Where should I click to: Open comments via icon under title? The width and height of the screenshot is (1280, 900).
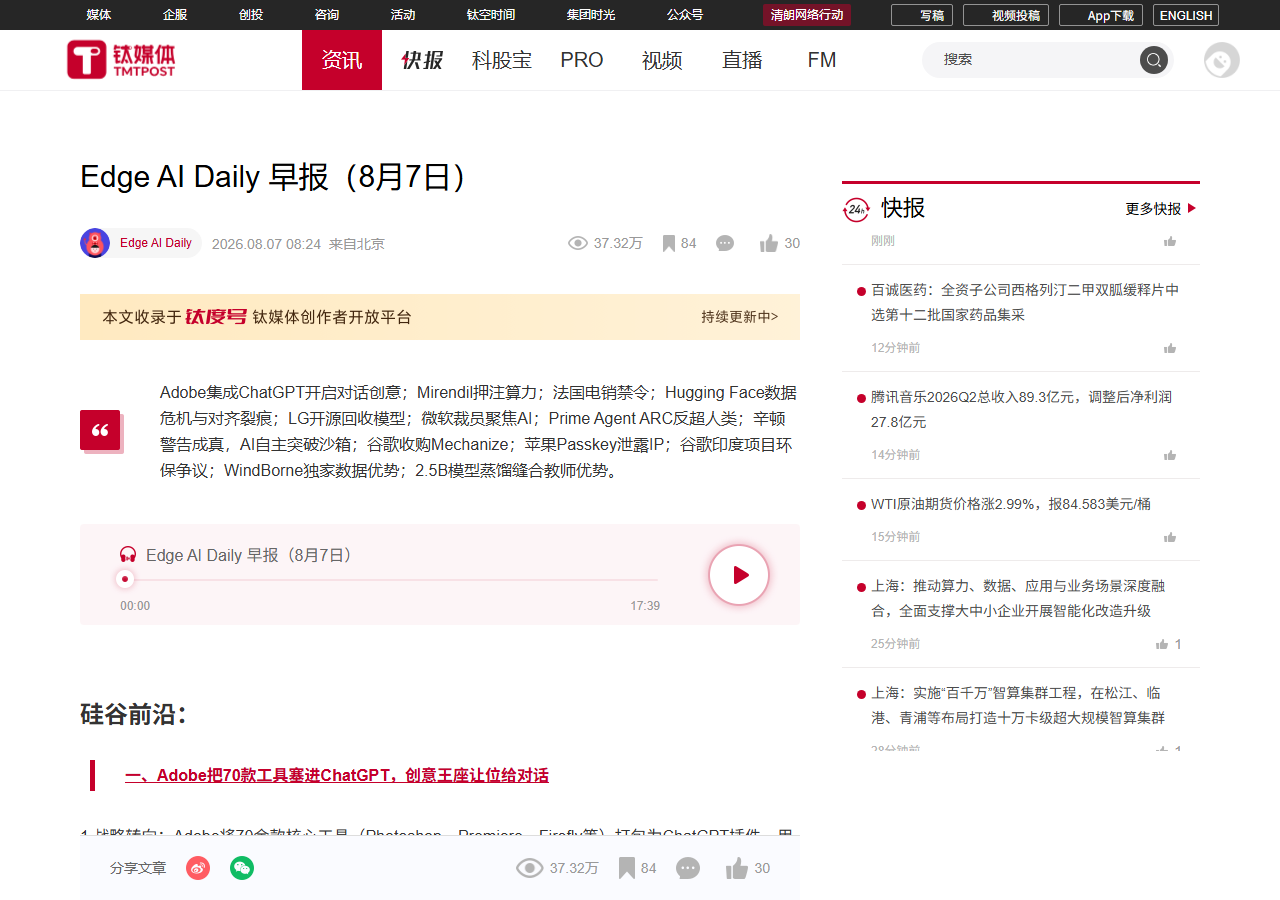click(x=725, y=243)
